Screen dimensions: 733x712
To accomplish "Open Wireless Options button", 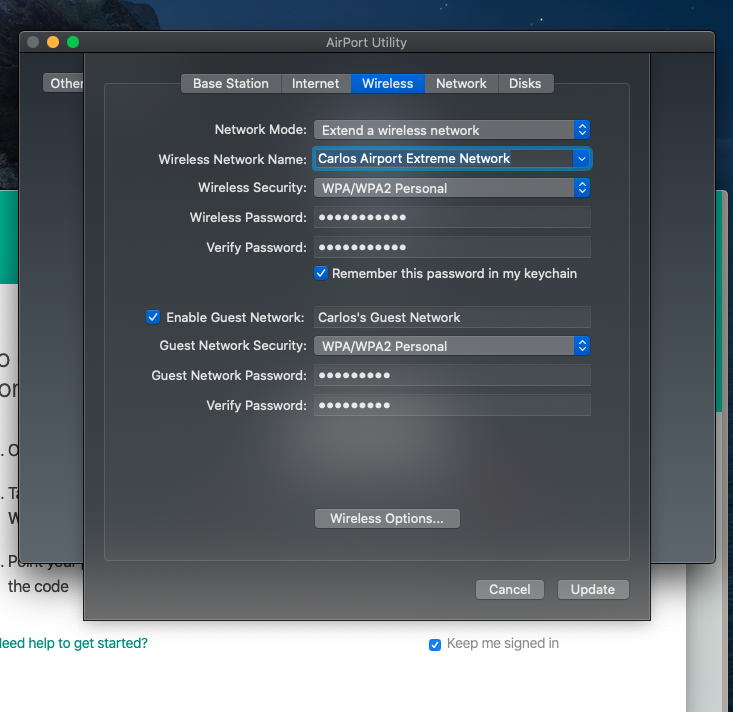I will pyautogui.click(x=387, y=518).
